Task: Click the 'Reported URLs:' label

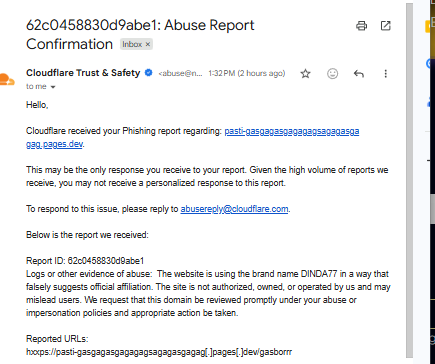Action: click(57, 339)
